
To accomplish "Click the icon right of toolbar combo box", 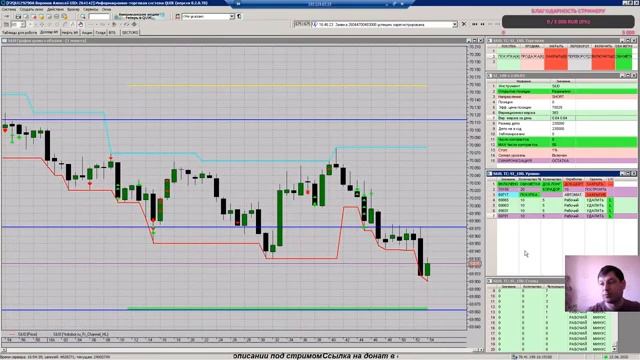I will tap(239, 16).
